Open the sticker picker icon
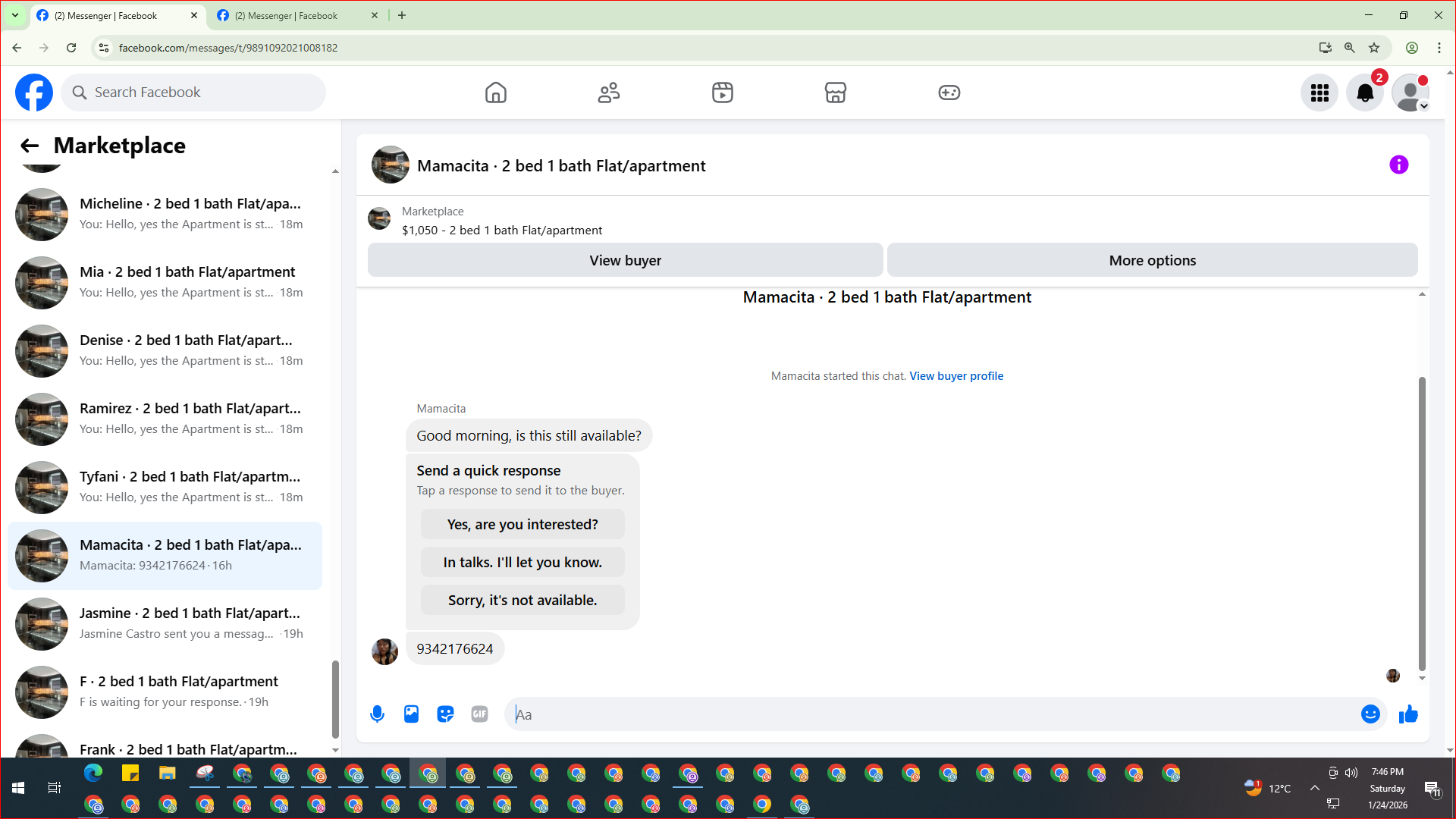 click(445, 714)
